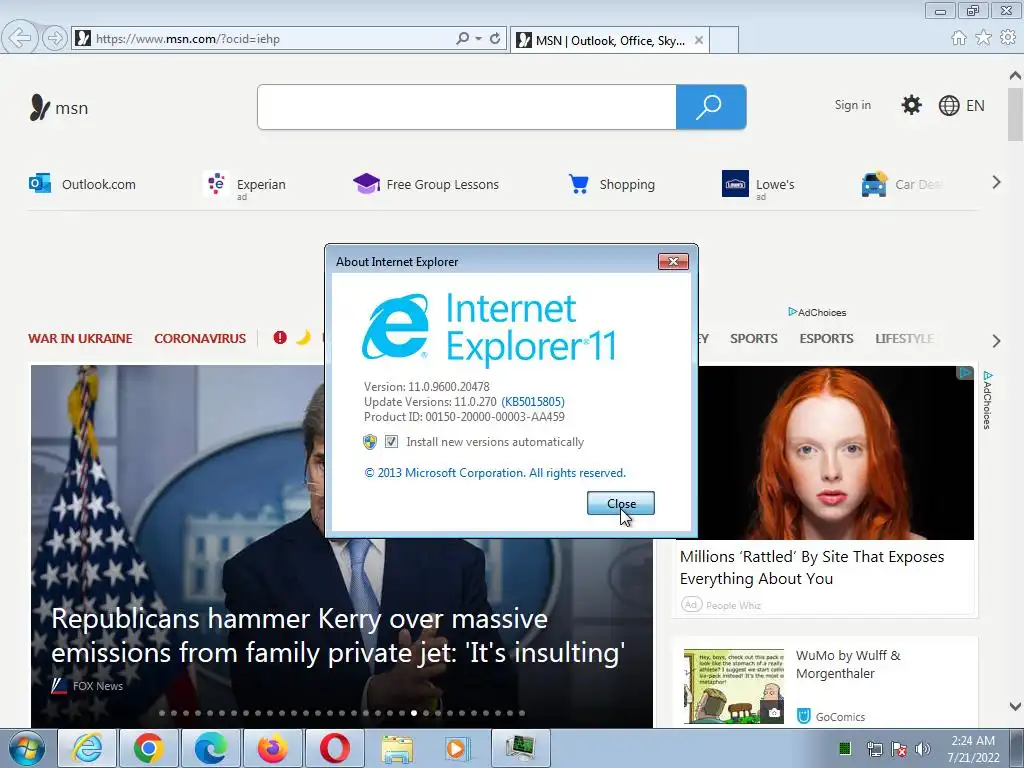Click the moon icon in news bar
This screenshot has width=1024, height=768.
coord(303,338)
